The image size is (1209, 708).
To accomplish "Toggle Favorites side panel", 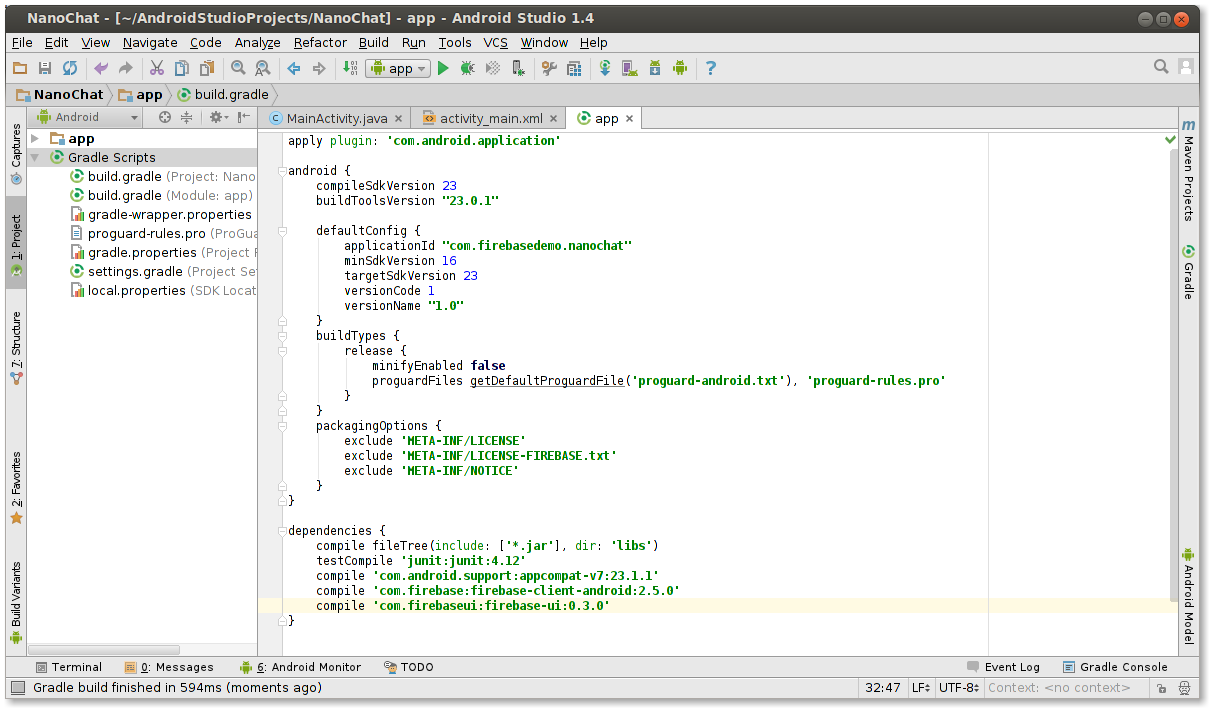I will click(x=16, y=488).
